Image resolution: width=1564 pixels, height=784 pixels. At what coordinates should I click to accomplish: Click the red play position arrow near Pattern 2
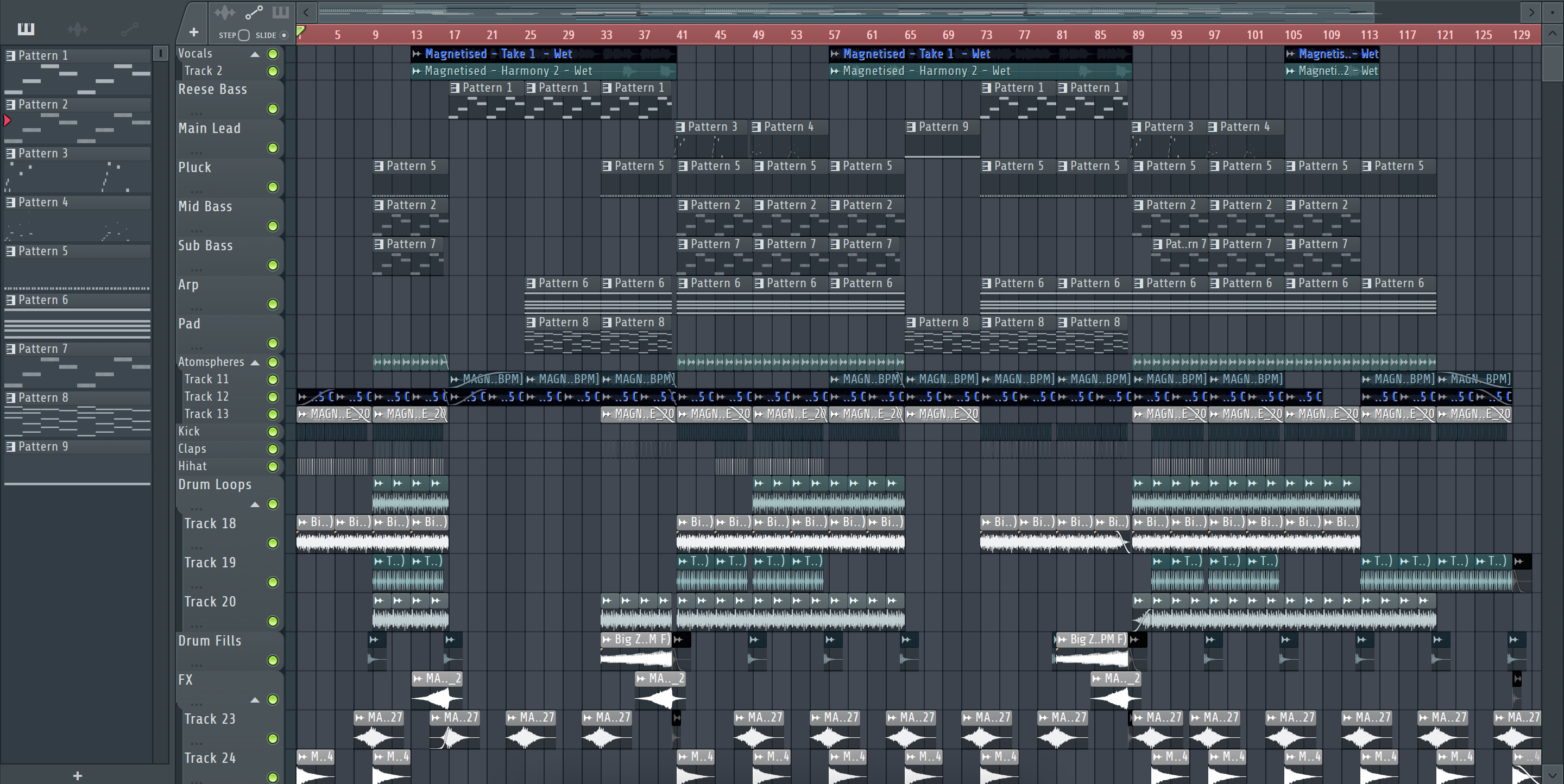click(7, 120)
